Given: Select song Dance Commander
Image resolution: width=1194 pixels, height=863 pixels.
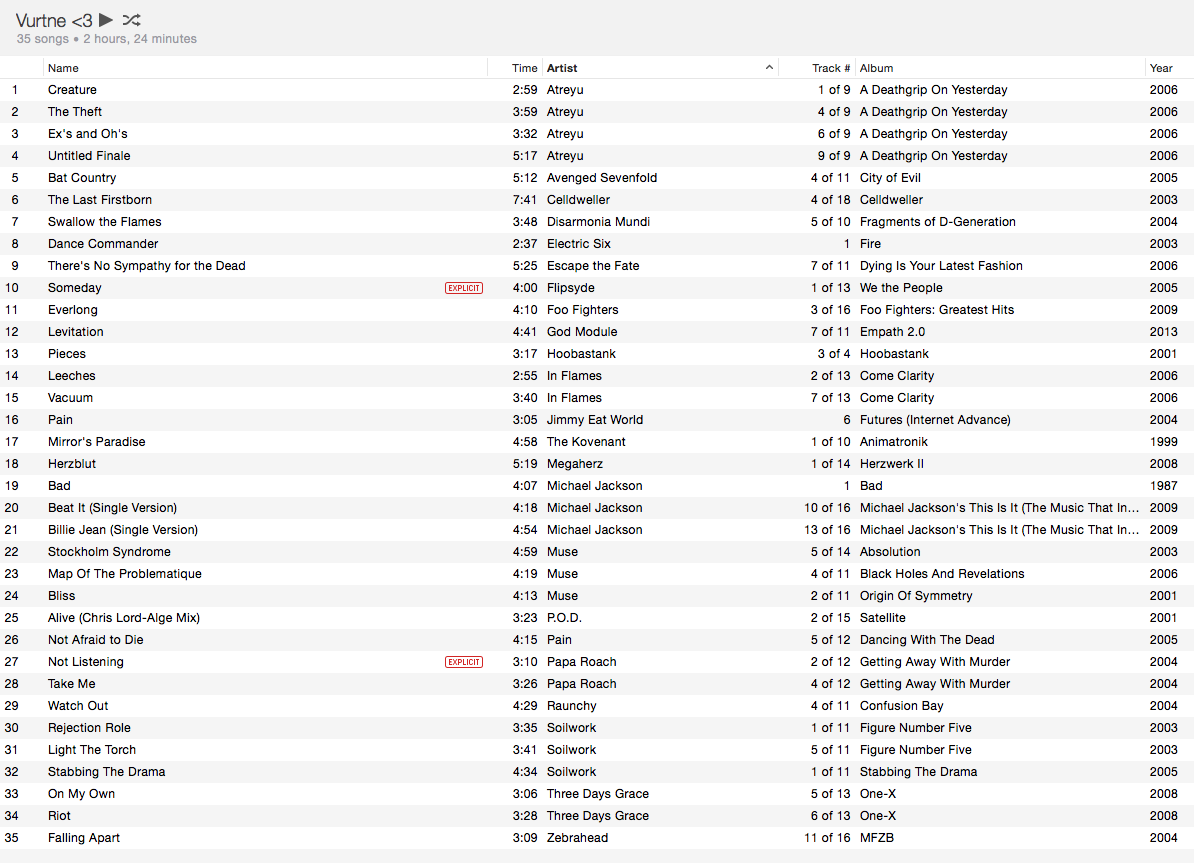Looking at the screenshot, I should click(103, 244).
